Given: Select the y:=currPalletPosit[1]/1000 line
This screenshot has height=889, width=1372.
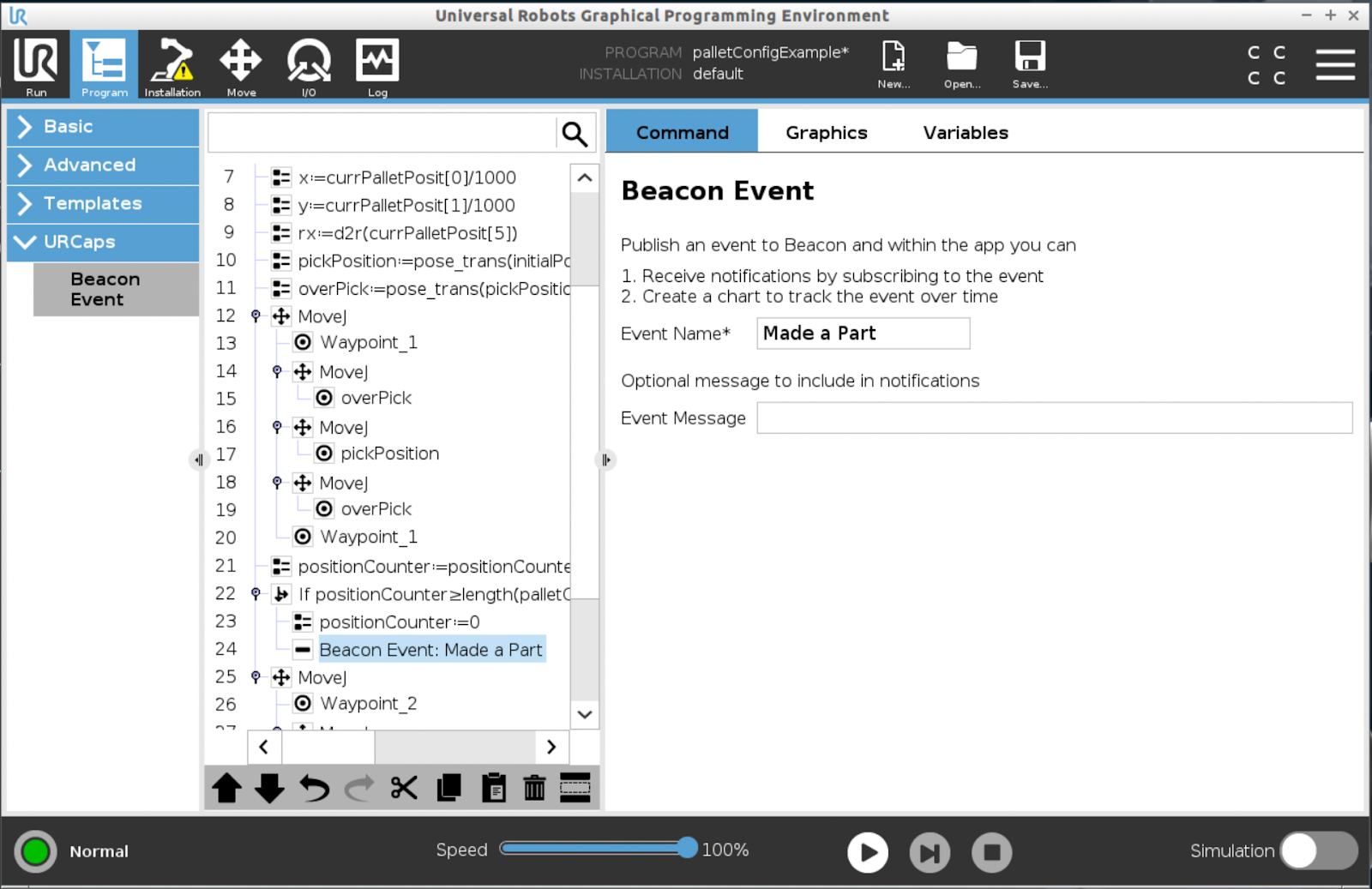Looking at the screenshot, I should (406, 206).
